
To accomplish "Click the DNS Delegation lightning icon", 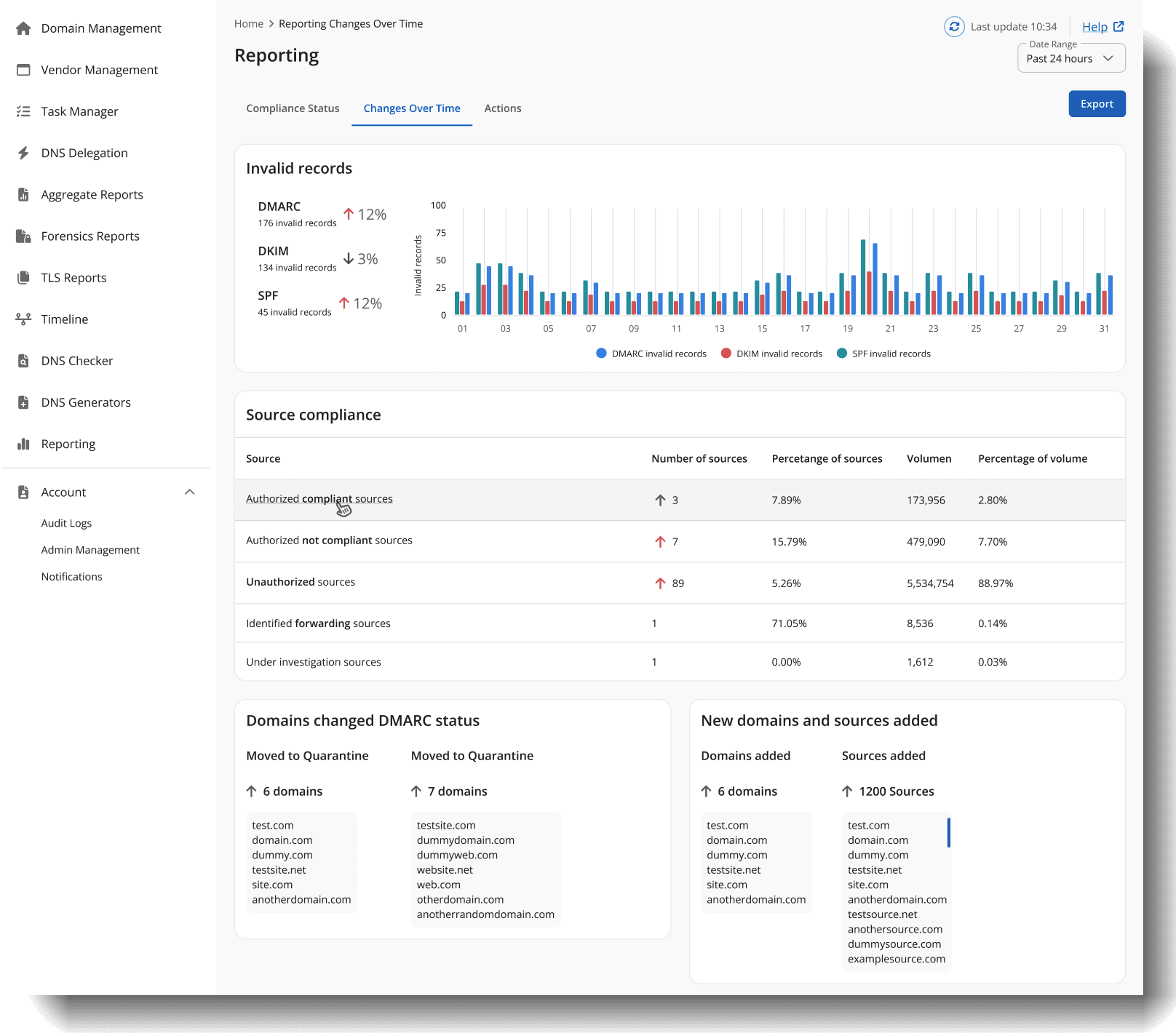I will click(23, 153).
